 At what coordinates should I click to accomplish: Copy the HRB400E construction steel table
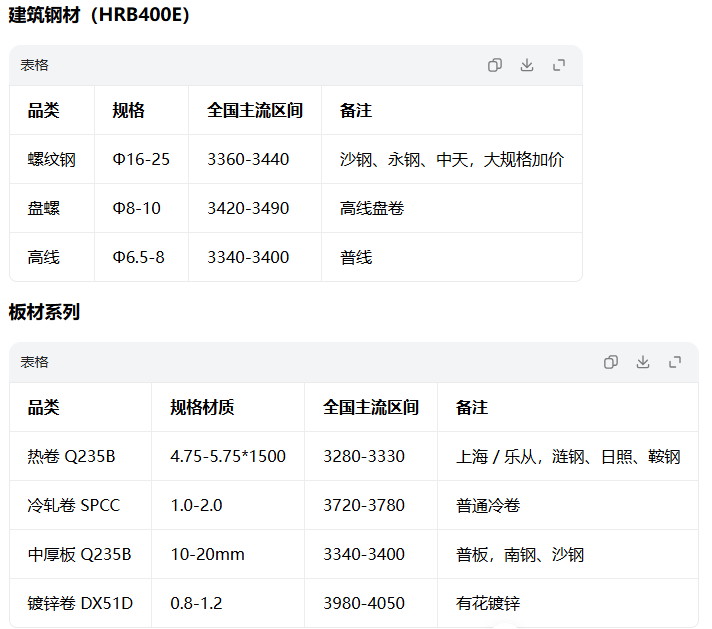tap(494, 65)
